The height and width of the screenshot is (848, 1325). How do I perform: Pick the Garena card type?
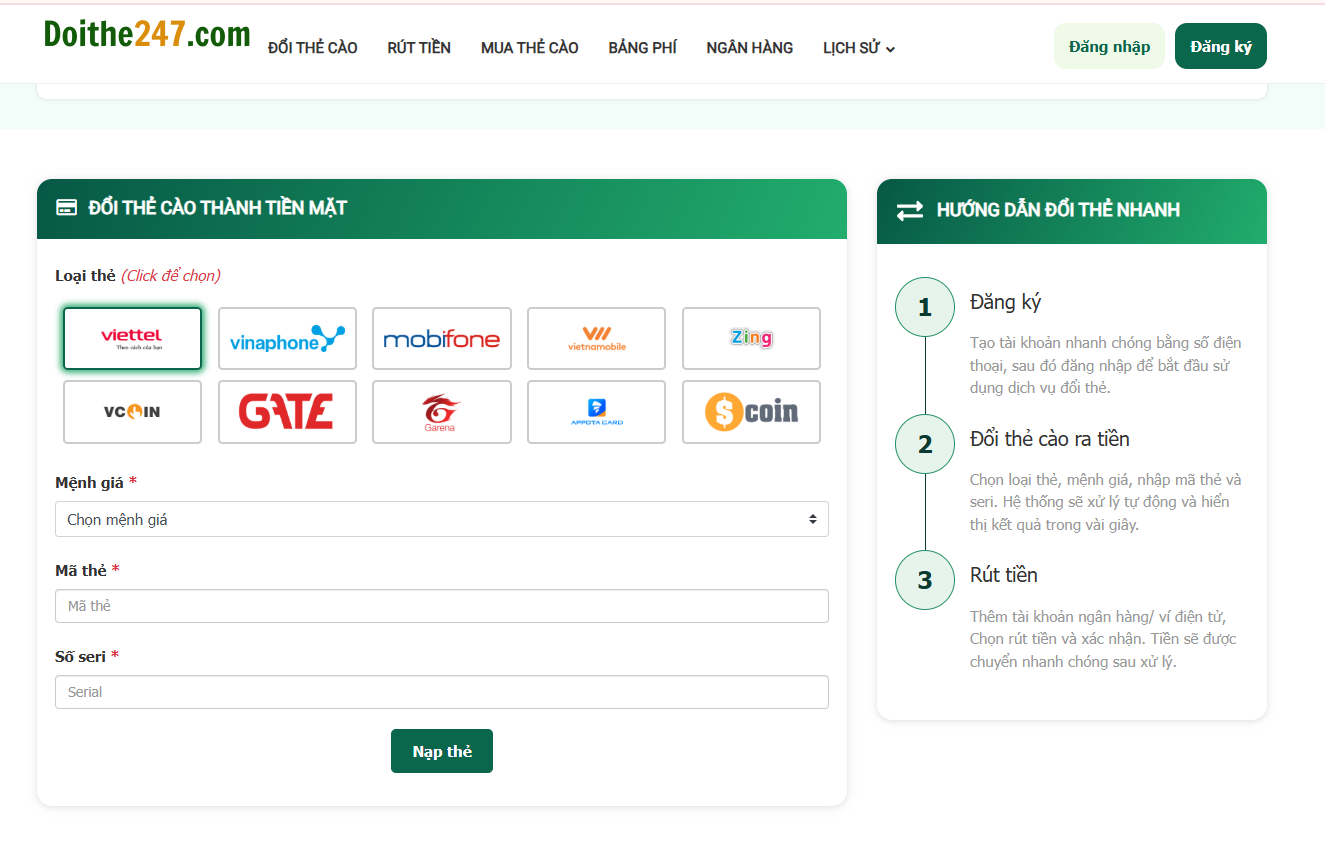click(442, 412)
